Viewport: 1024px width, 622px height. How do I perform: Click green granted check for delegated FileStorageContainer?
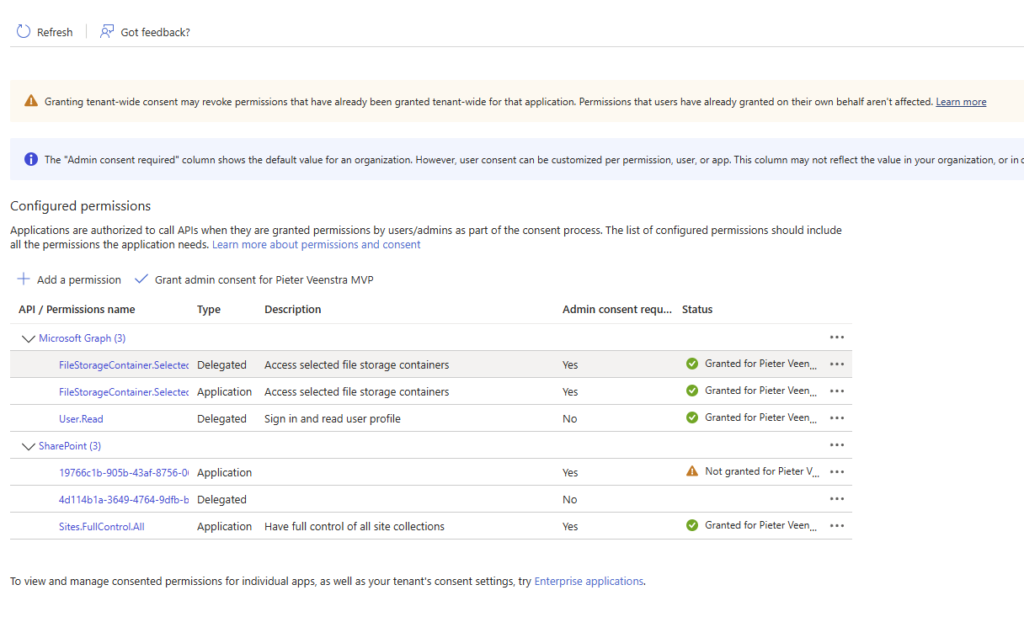click(x=692, y=364)
